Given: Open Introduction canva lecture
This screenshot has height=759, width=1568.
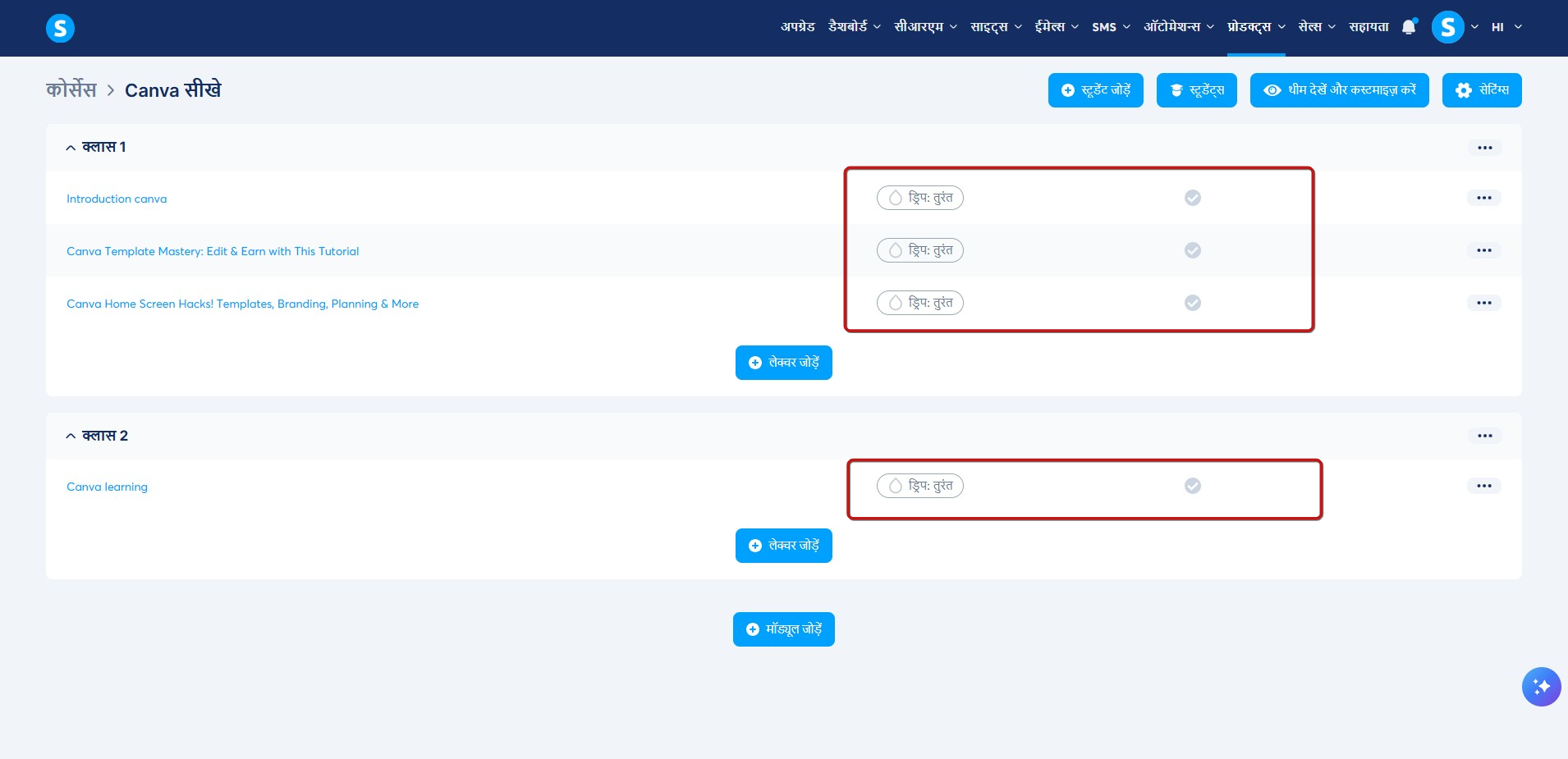Looking at the screenshot, I should tap(117, 199).
